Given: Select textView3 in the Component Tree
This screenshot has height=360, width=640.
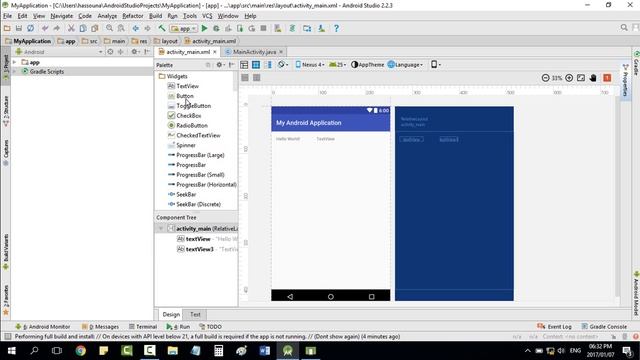Looking at the screenshot, I should (x=200, y=249).
